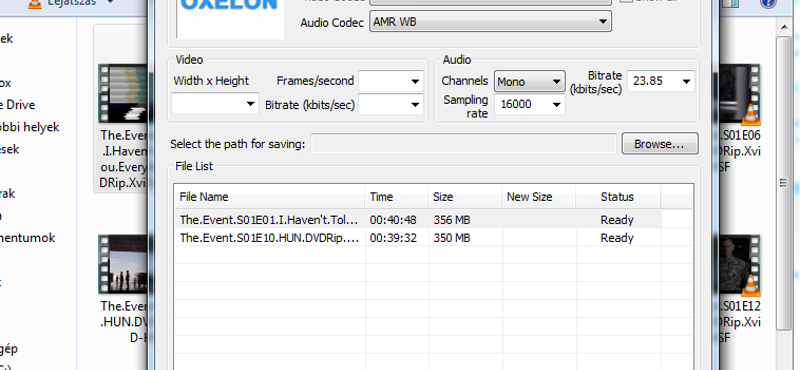Expand the Channels Mono dropdown
This screenshot has width=800, height=370.
[530, 81]
